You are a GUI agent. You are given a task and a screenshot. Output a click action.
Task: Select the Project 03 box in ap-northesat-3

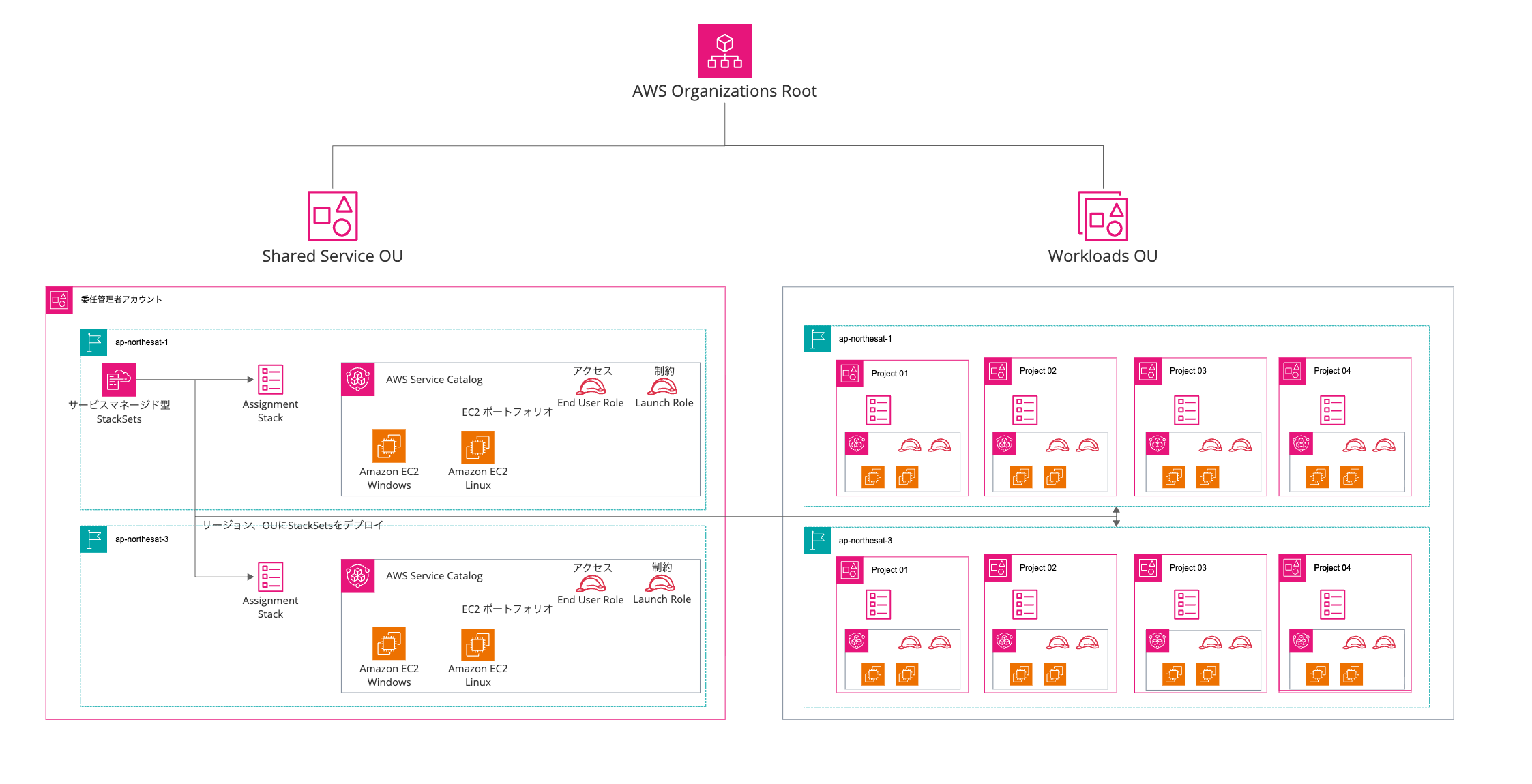pos(1200,622)
